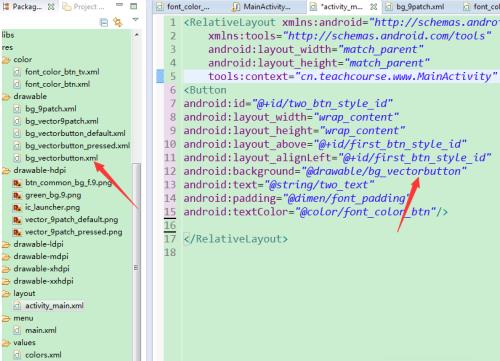Click the activity_main.xml file icon
The image size is (500, 361).
point(17,306)
